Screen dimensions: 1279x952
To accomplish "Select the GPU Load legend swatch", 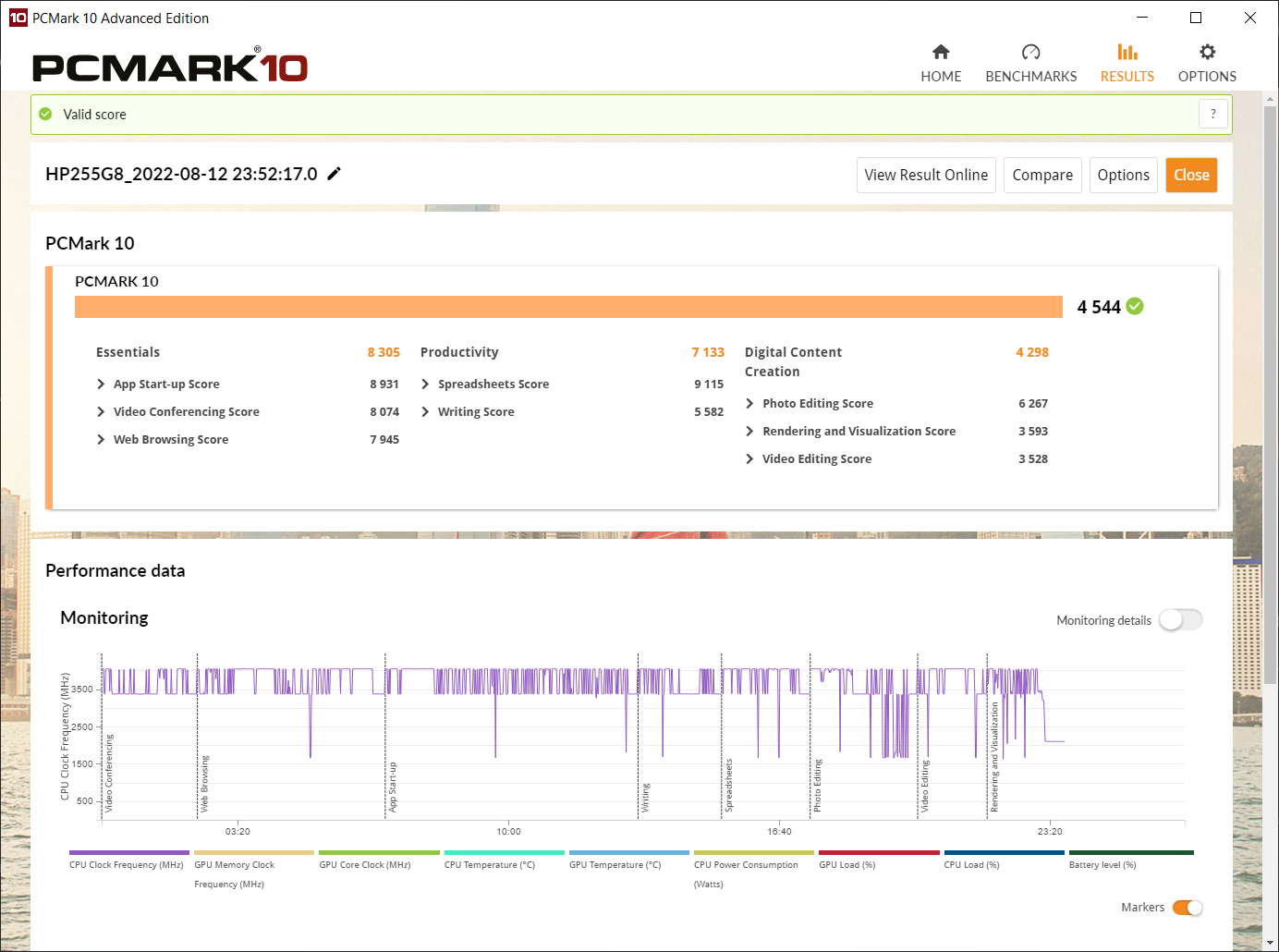I will (x=878, y=853).
